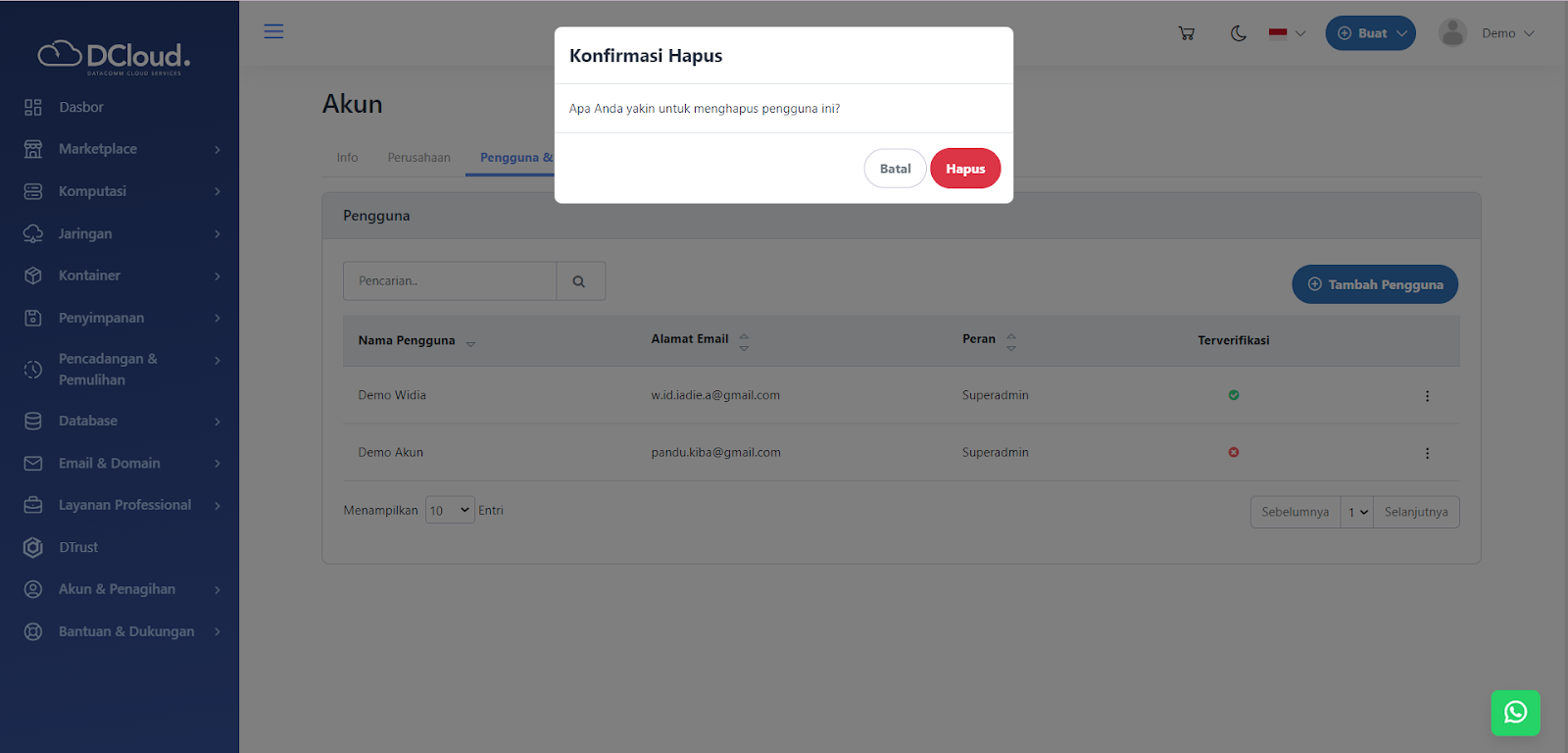Sort by Alamat Email column
Viewport: 1568px width, 753px height.
tap(744, 340)
